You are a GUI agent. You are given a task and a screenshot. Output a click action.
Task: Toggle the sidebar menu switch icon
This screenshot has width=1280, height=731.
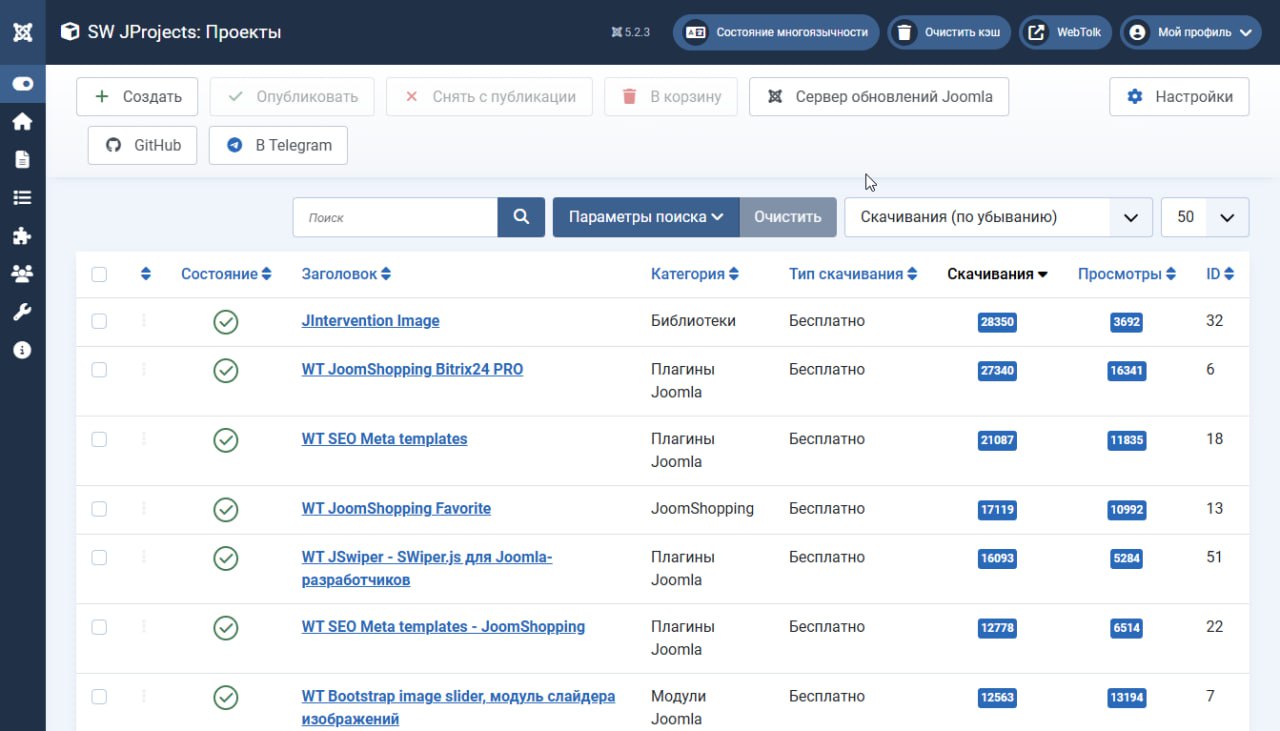(22, 84)
